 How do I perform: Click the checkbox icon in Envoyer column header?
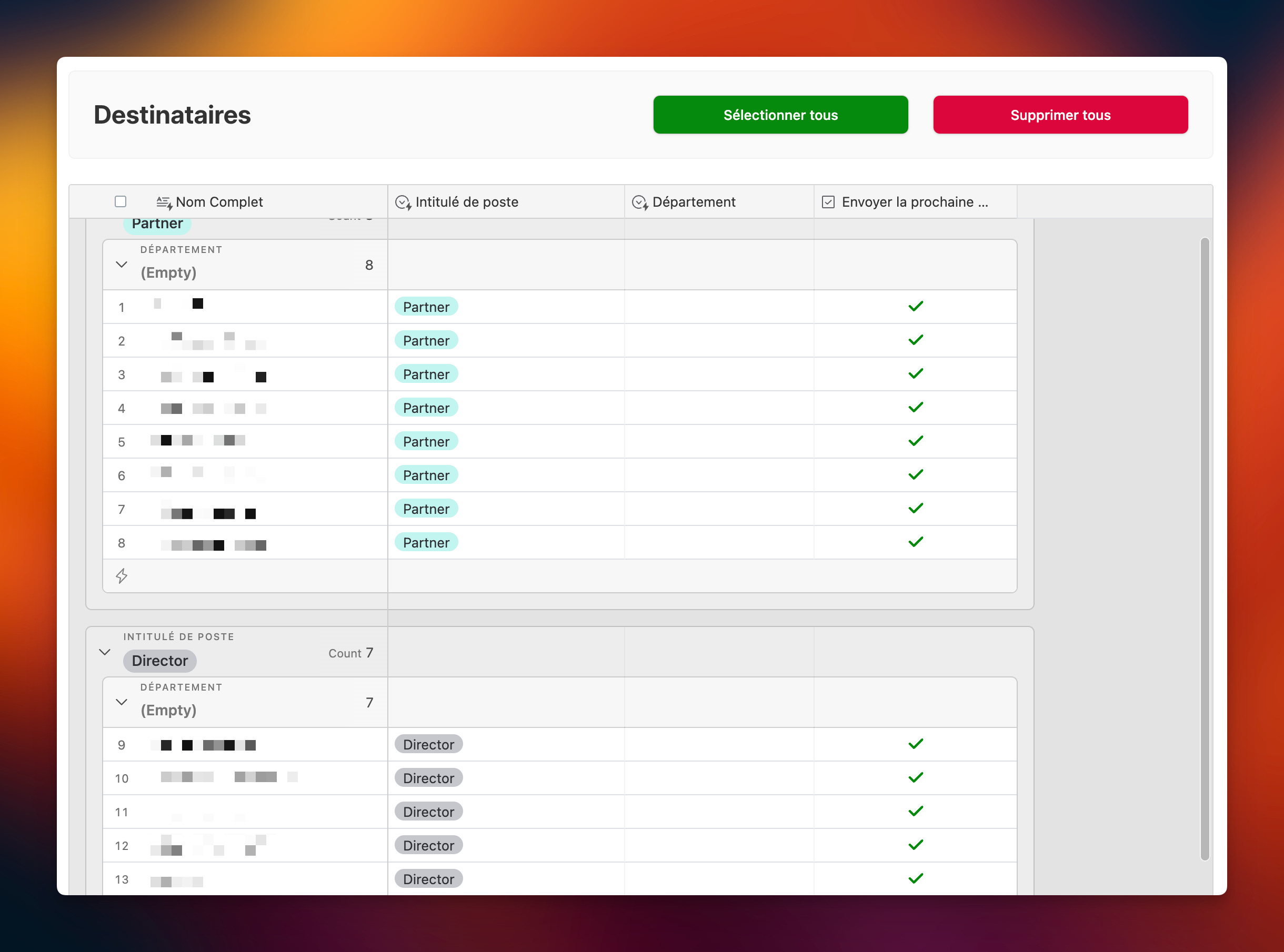[828, 202]
